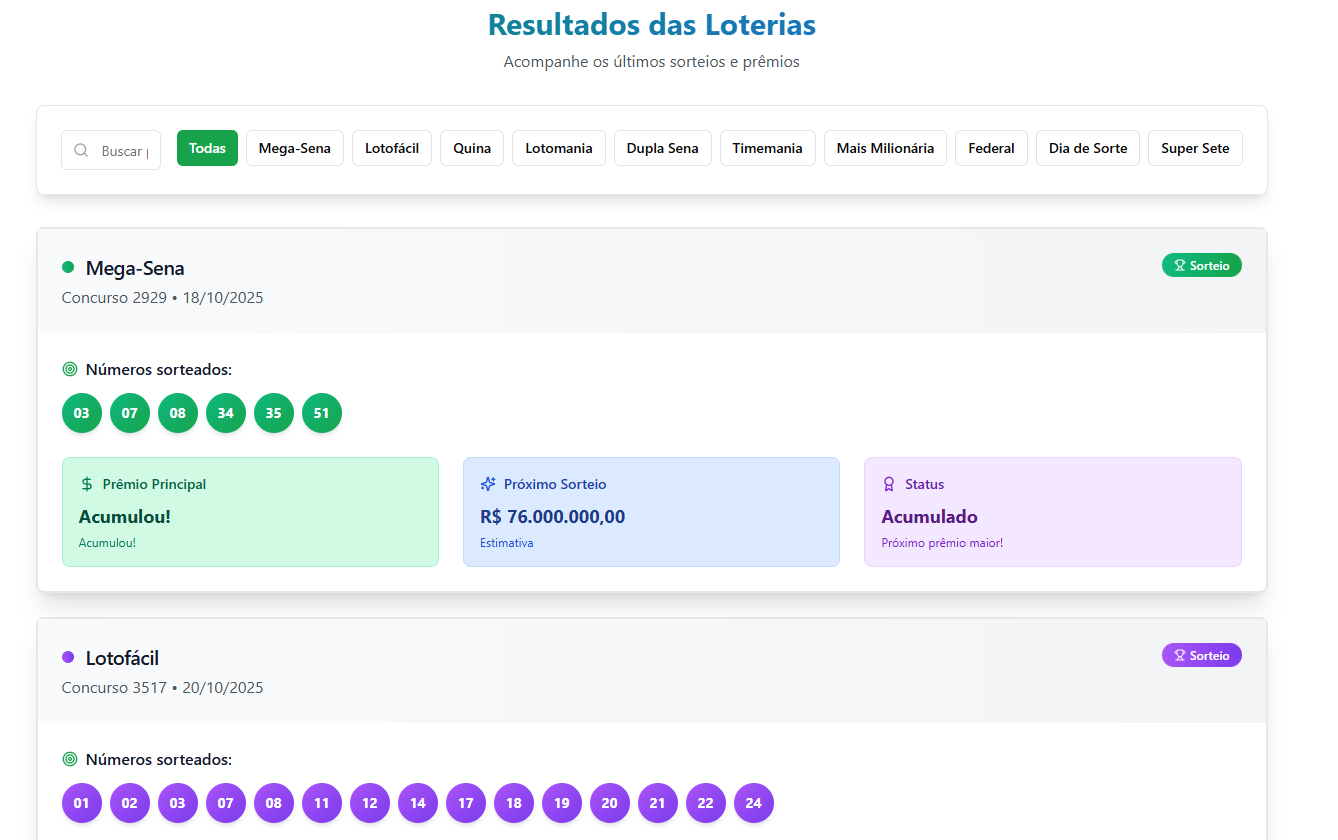
Task: Click the Mega-Sena Sorteio badge
Action: [x=1202, y=265]
